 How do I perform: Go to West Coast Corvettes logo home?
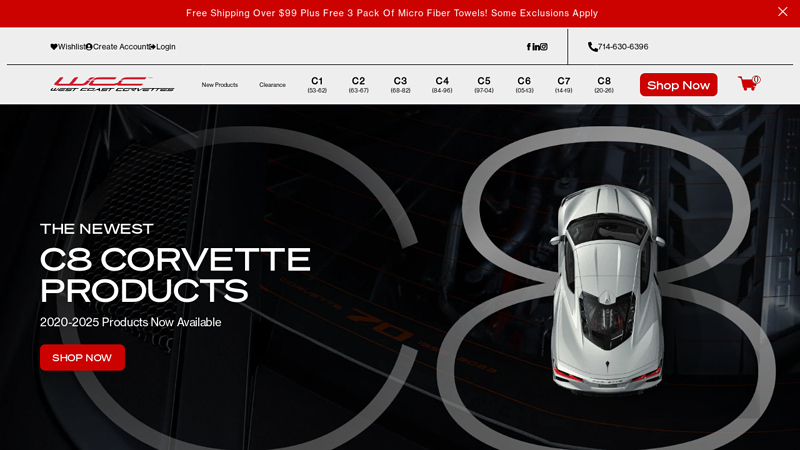point(112,84)
